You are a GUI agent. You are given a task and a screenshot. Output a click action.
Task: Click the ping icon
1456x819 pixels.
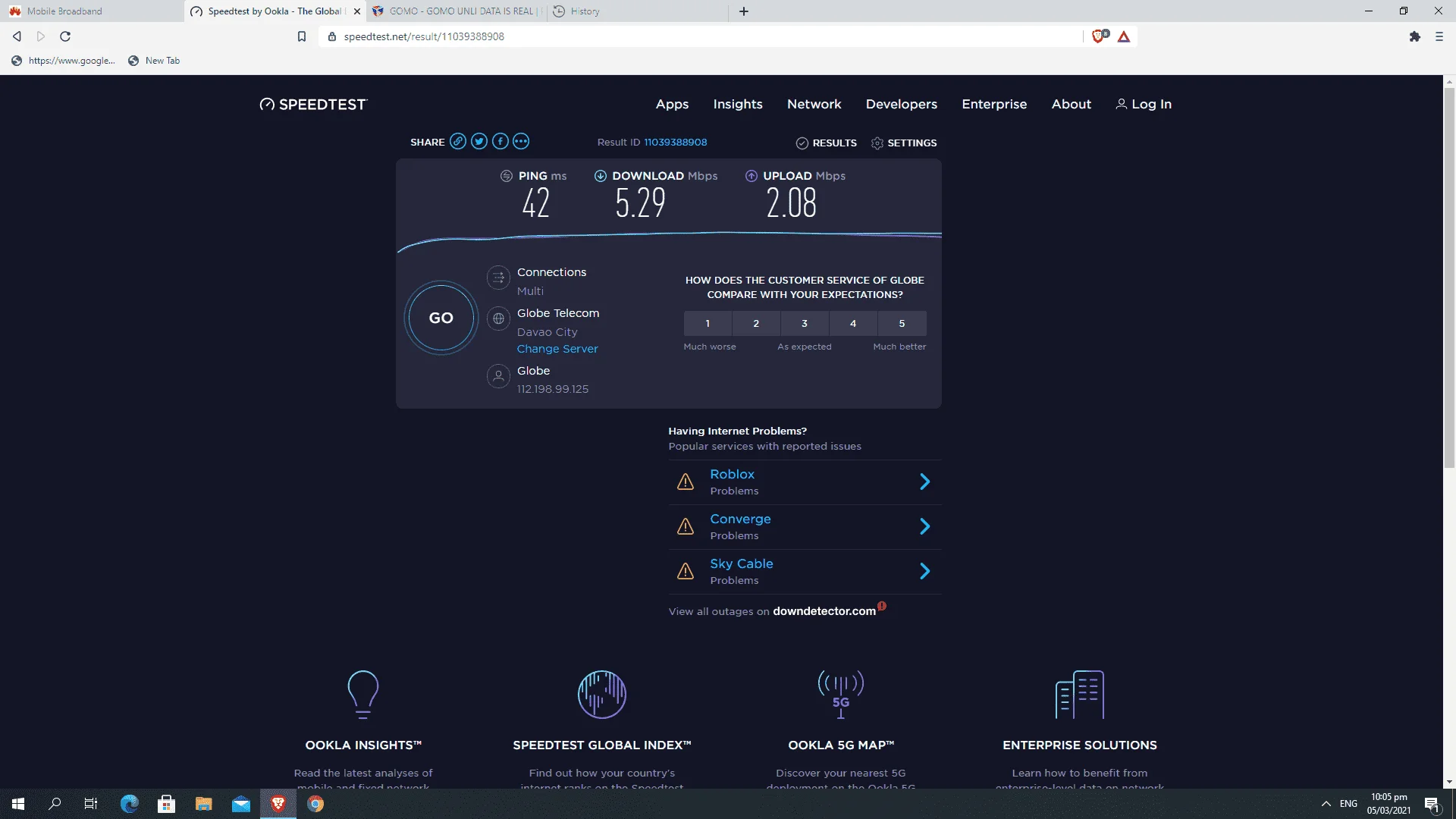coord(507,176)
